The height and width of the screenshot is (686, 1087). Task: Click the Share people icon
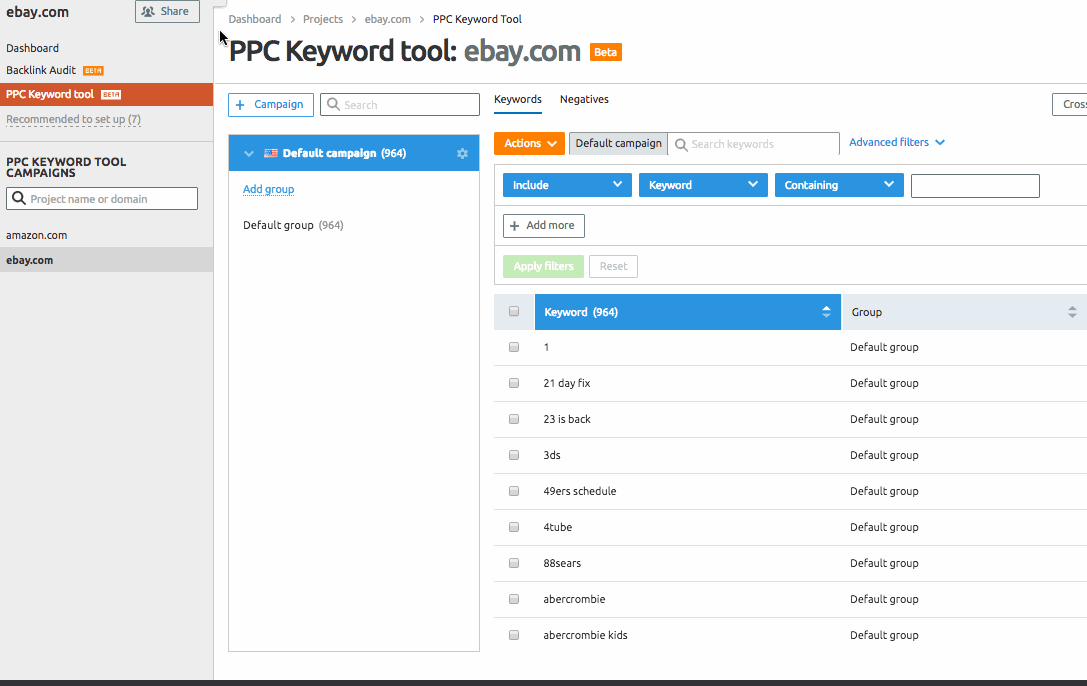pos(148,12)
